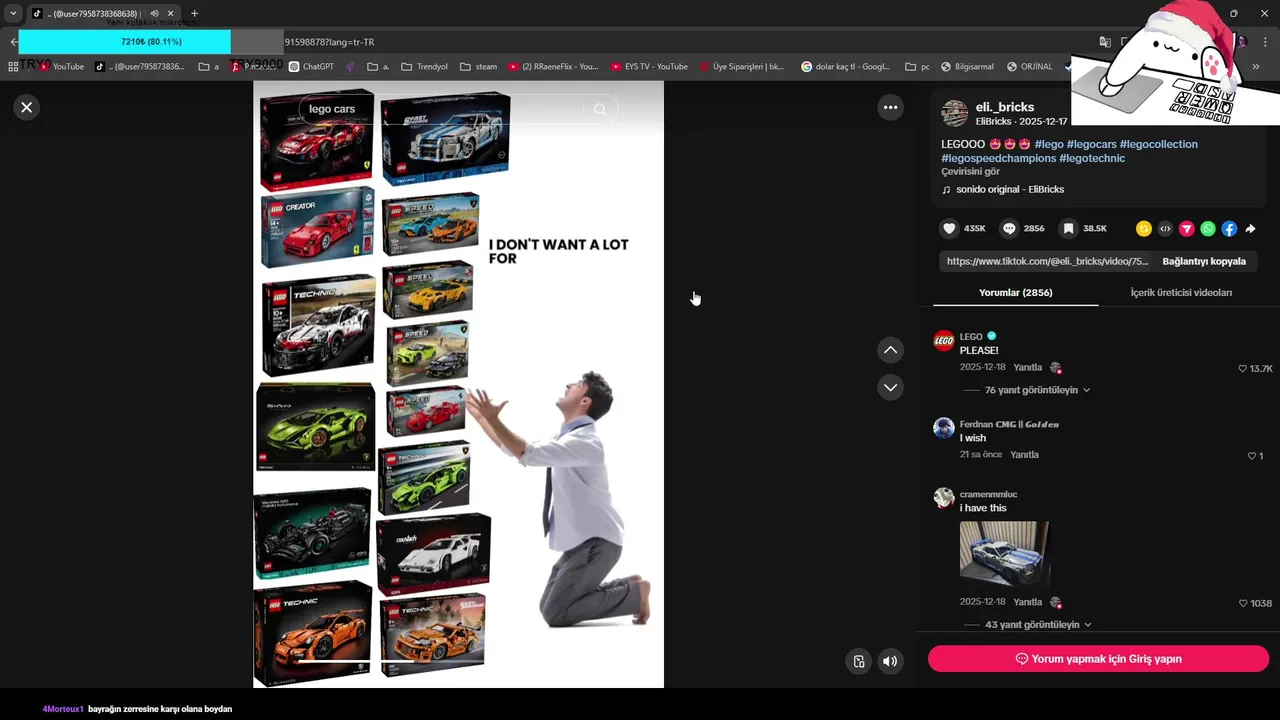Open eli._bricks profile avatar
This screenshot has height=720, width=1280.
(x=955, y=113)
